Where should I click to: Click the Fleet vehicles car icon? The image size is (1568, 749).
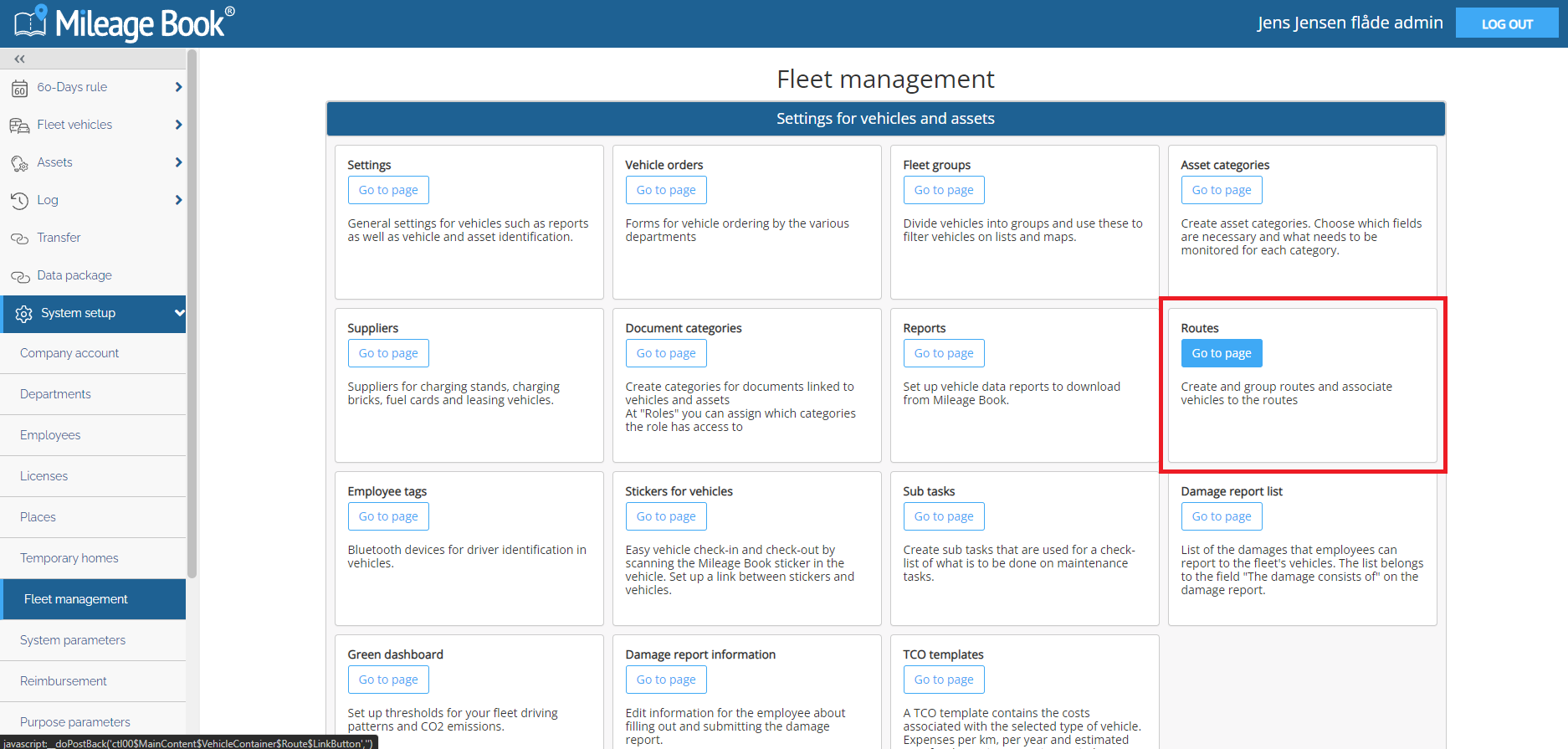coord(19,126)
